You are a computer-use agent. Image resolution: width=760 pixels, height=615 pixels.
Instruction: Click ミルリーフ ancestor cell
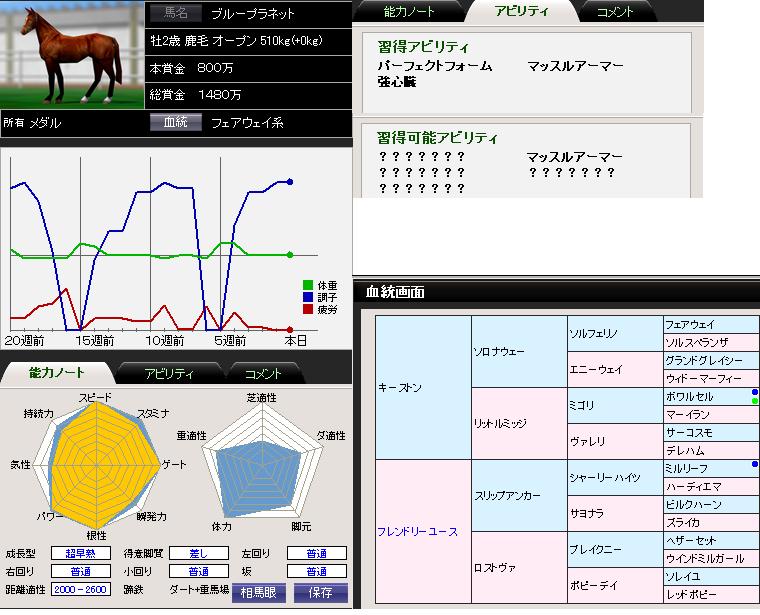point(711,469)
